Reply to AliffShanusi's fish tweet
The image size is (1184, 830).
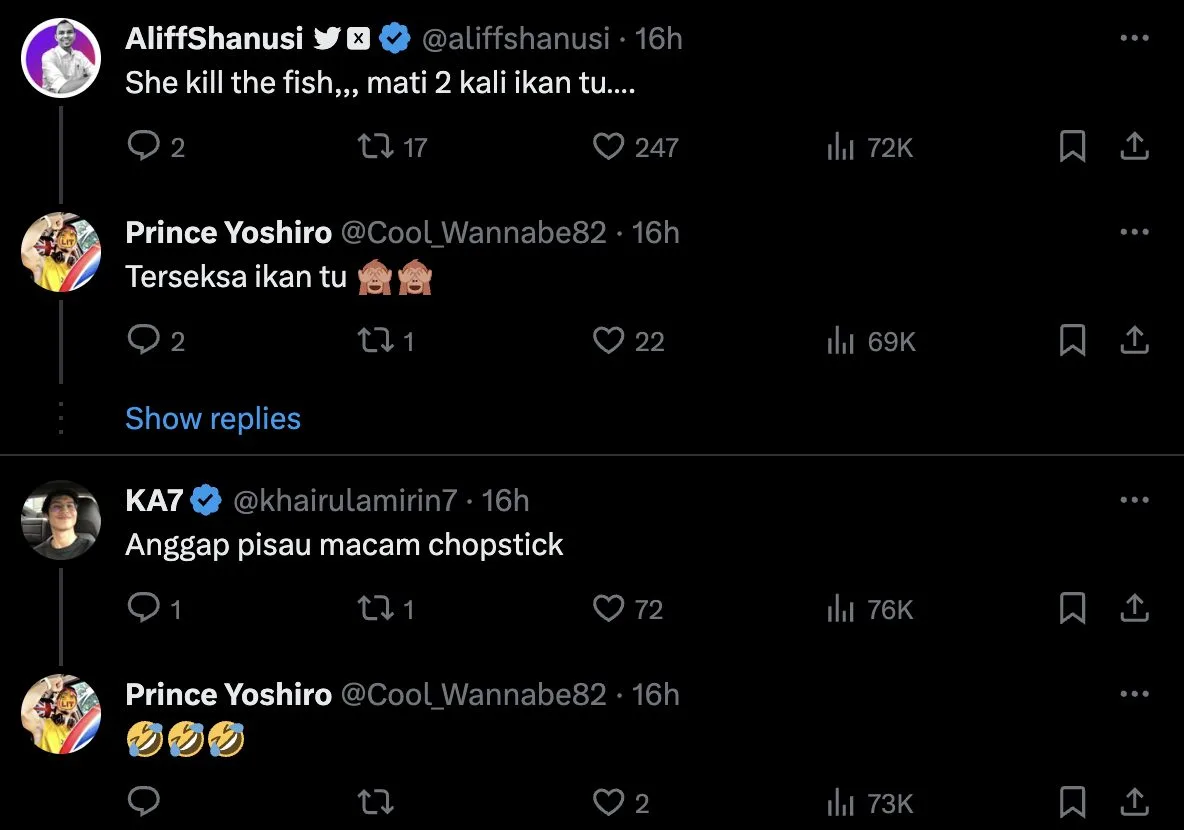point(144,148)
